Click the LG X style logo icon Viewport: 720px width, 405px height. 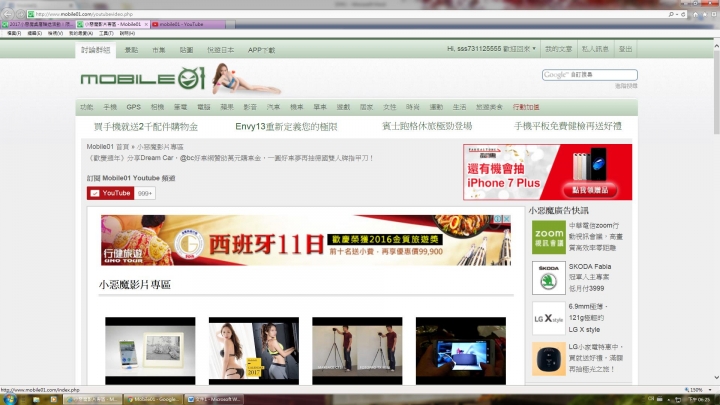[549, 318]
